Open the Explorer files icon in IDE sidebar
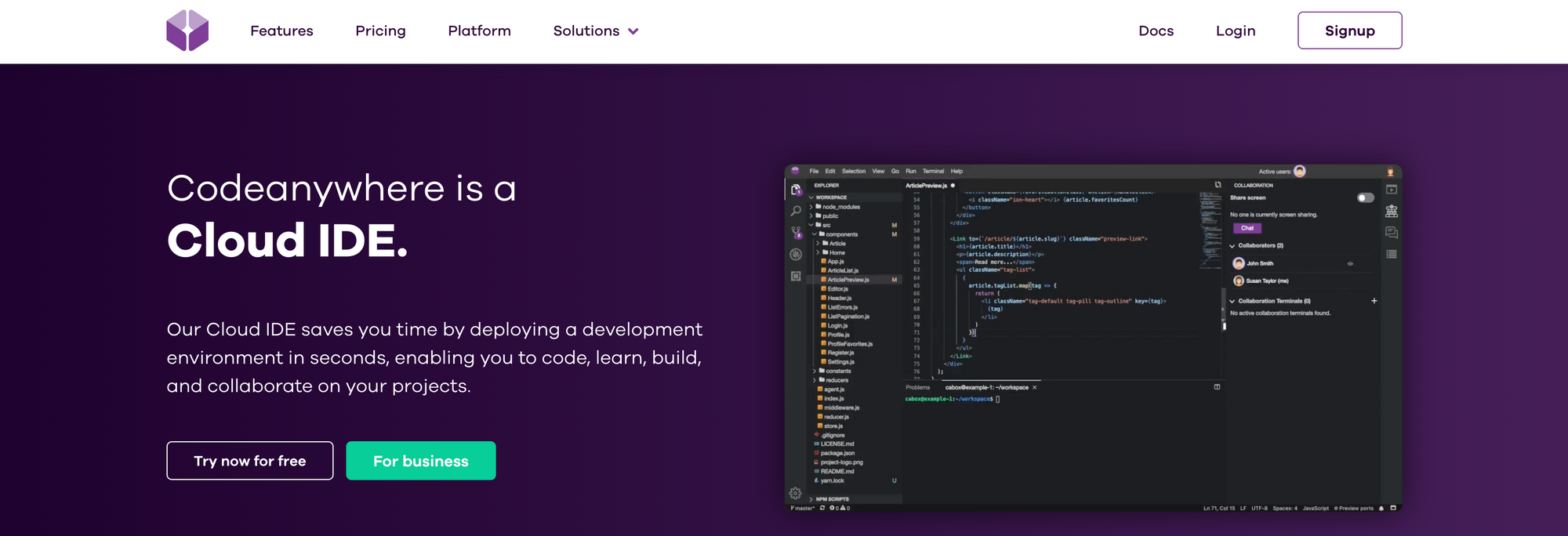 tap(796, 190)
